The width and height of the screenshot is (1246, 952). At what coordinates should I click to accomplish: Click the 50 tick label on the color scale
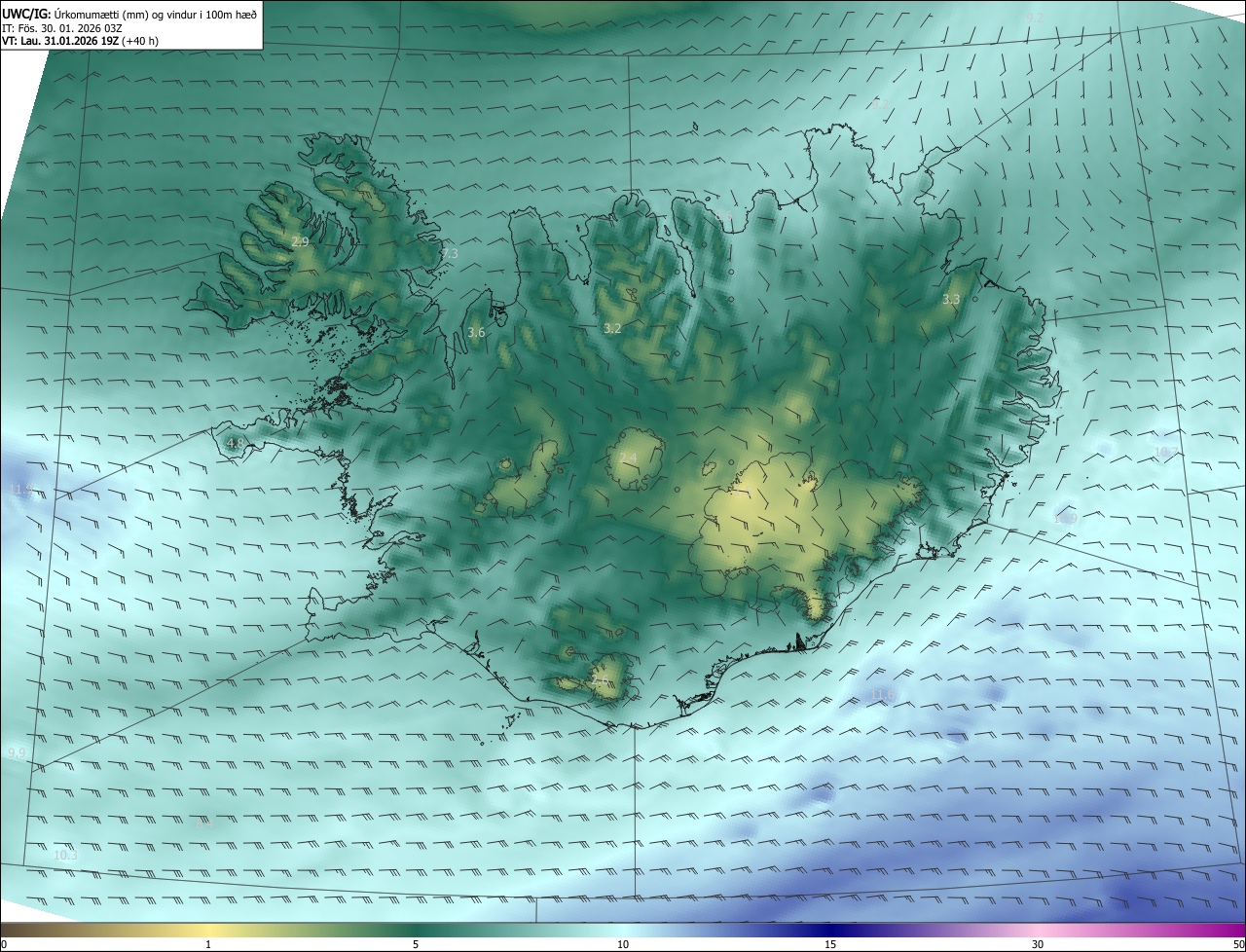pyautogui.click(x=1238, y=944)
